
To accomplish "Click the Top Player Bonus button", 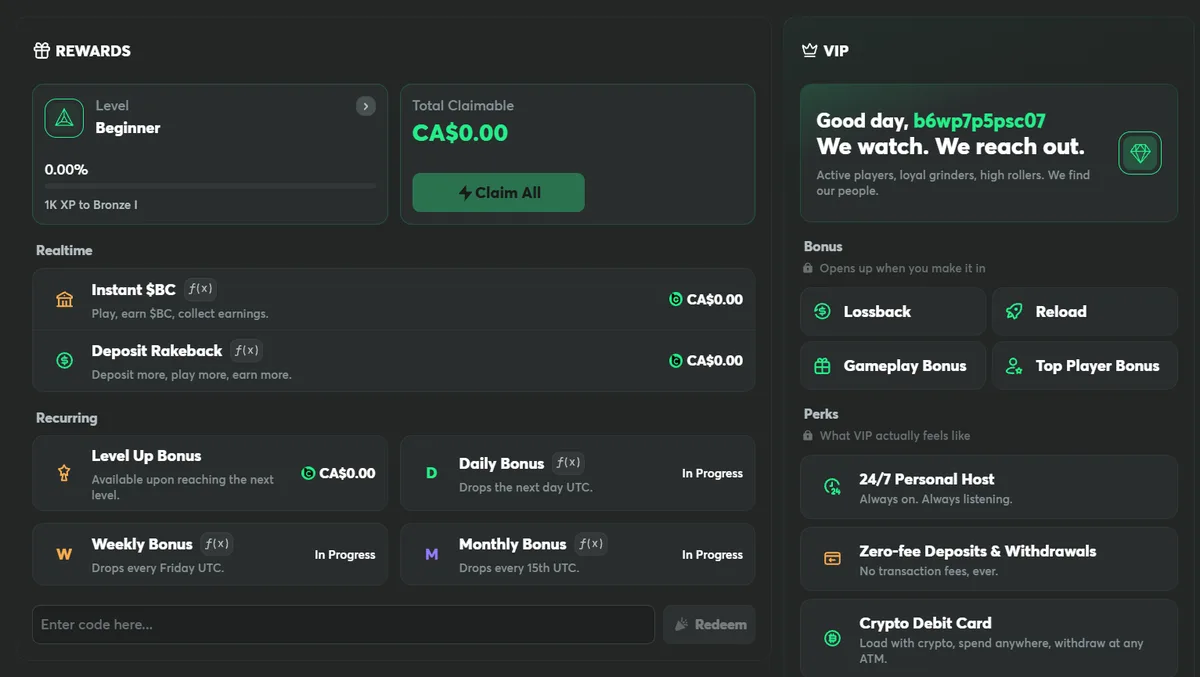I will (1085, 366).
